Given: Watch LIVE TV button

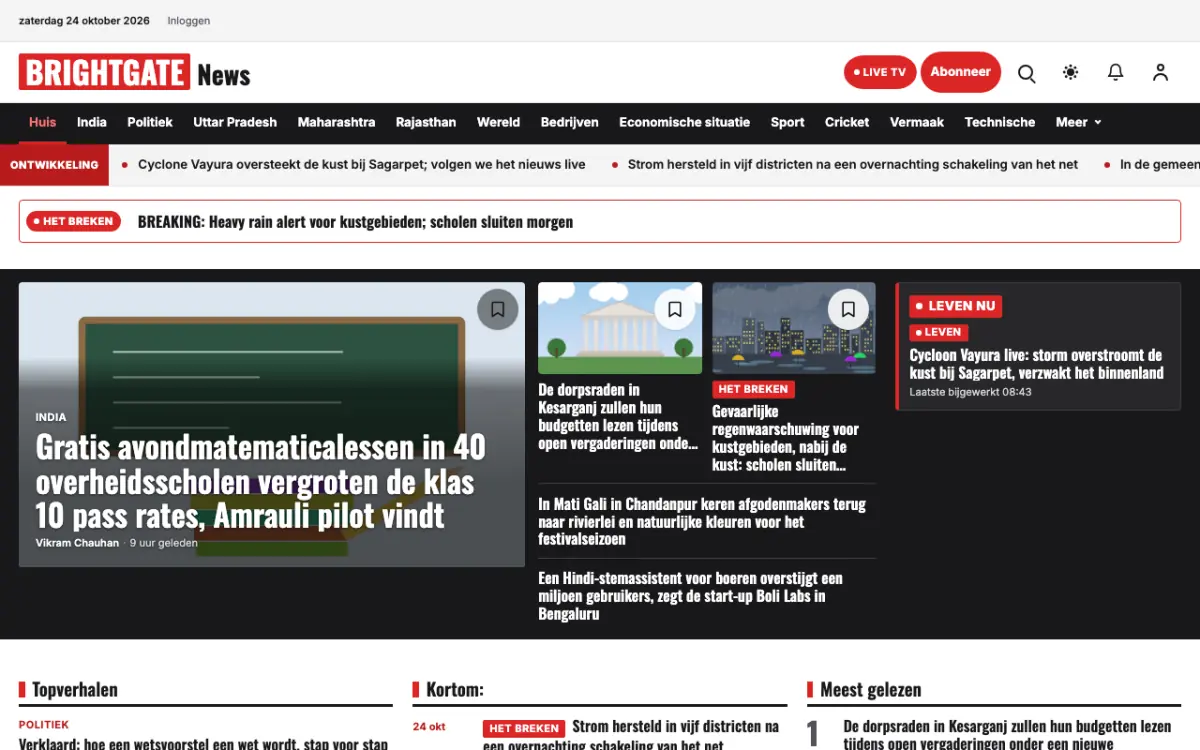Looking at the screenshot, I should (x=880, y=72).
